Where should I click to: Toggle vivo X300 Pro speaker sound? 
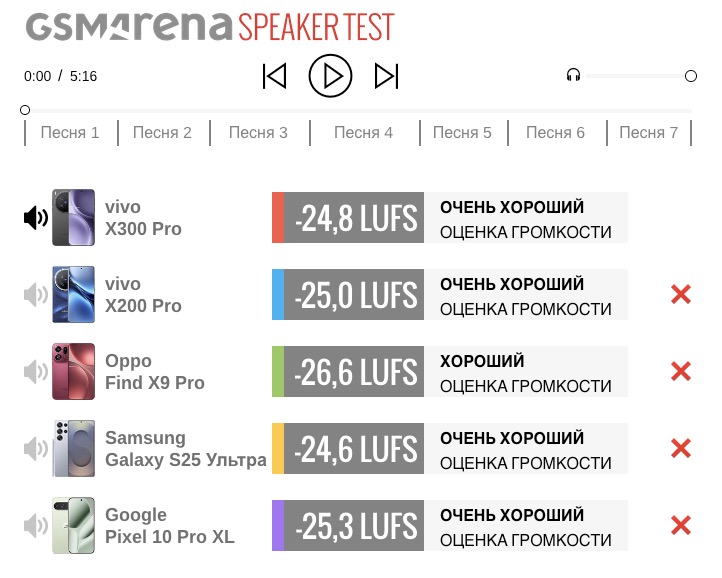35,218
